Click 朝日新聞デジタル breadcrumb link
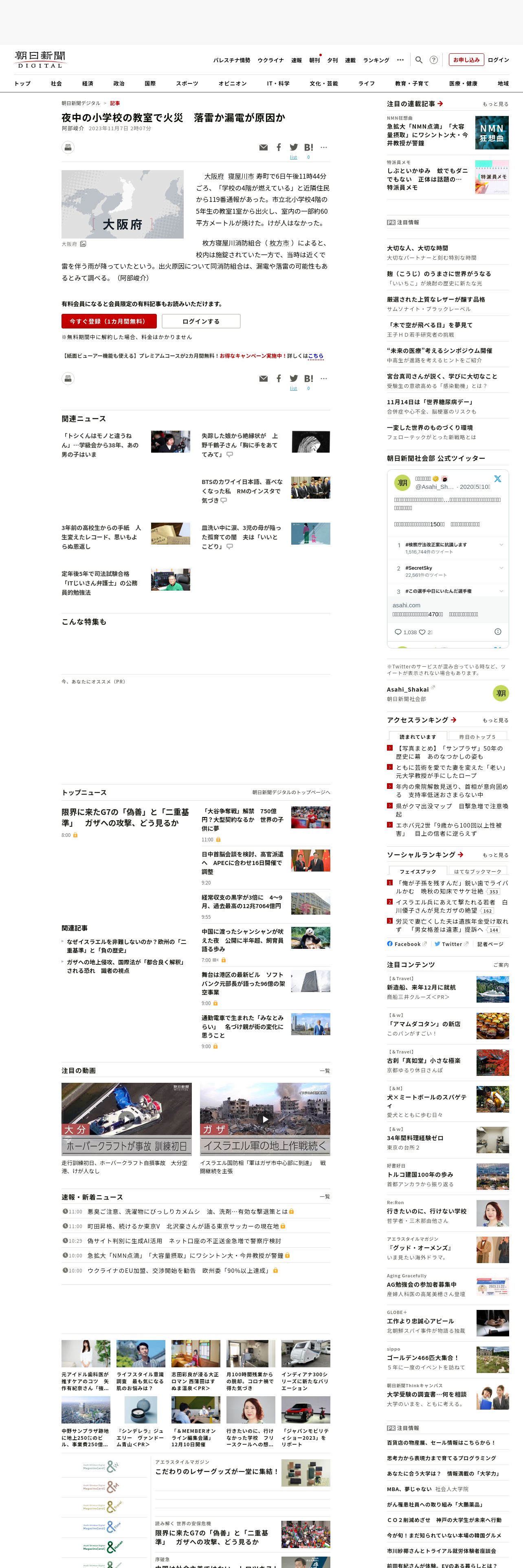 (x=81, y=103)
